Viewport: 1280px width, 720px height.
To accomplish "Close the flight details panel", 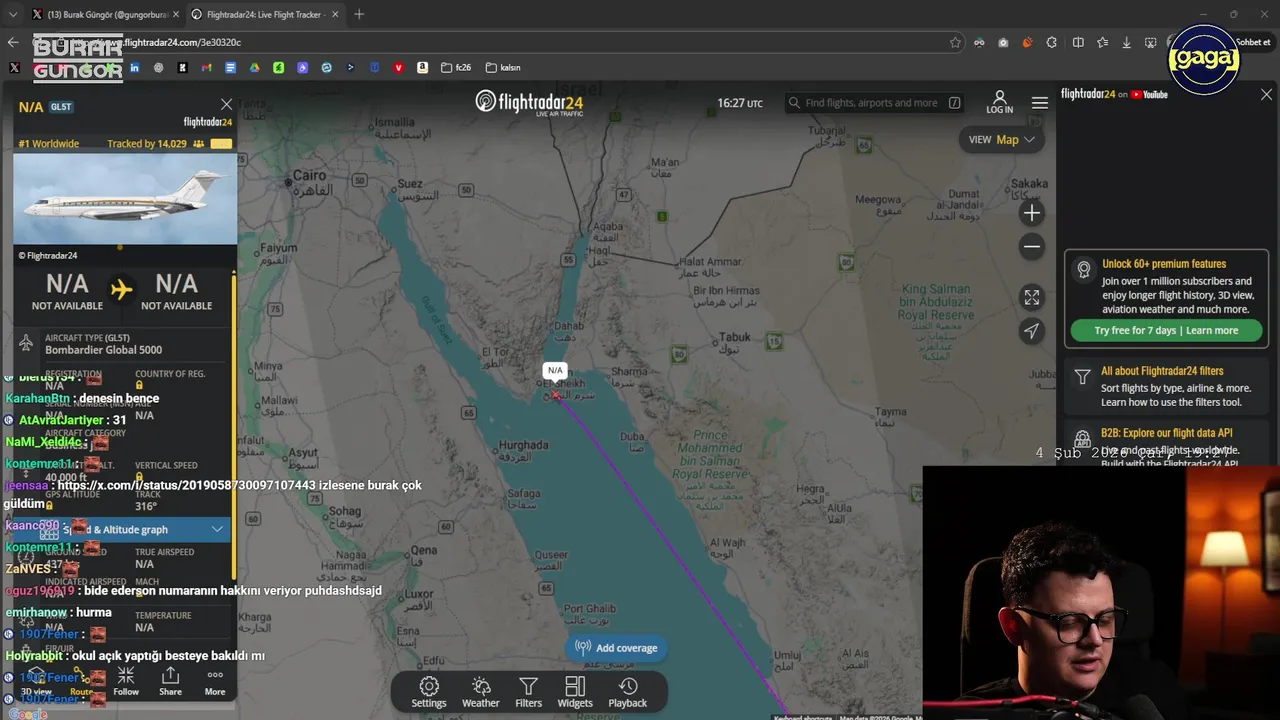I will 226,104.
